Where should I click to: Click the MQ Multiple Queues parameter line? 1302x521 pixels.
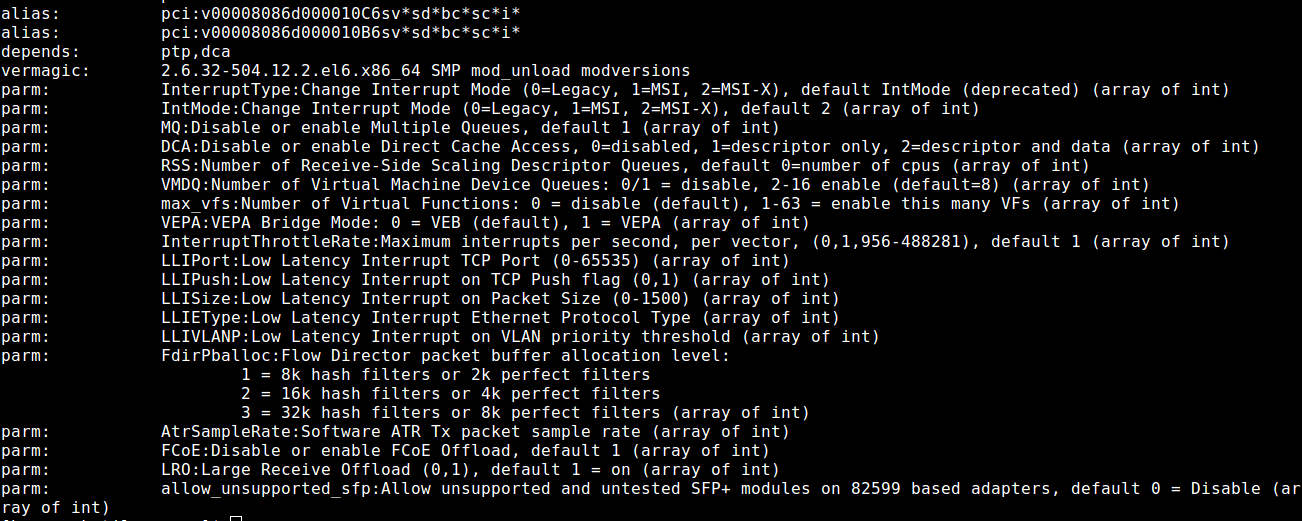pyautogui.click(x=470, y=128)
